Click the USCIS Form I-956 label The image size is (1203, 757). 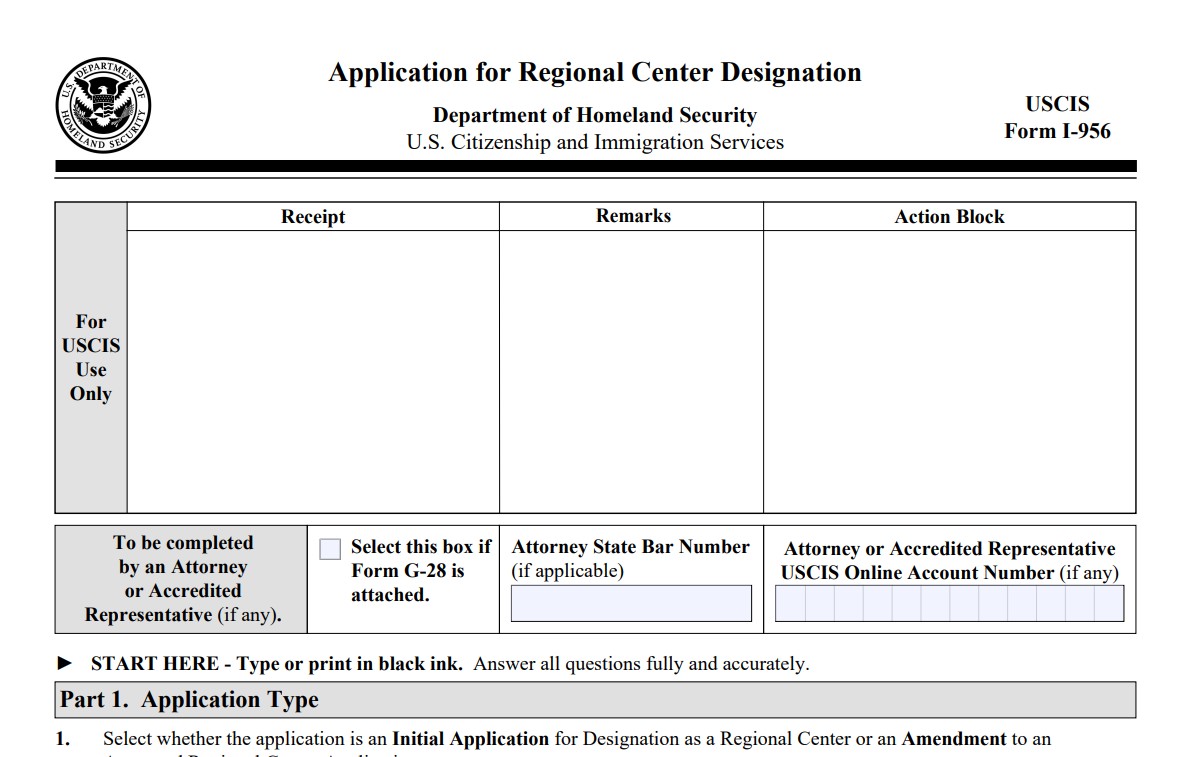pyautogui.click(x=1057, y=118)
